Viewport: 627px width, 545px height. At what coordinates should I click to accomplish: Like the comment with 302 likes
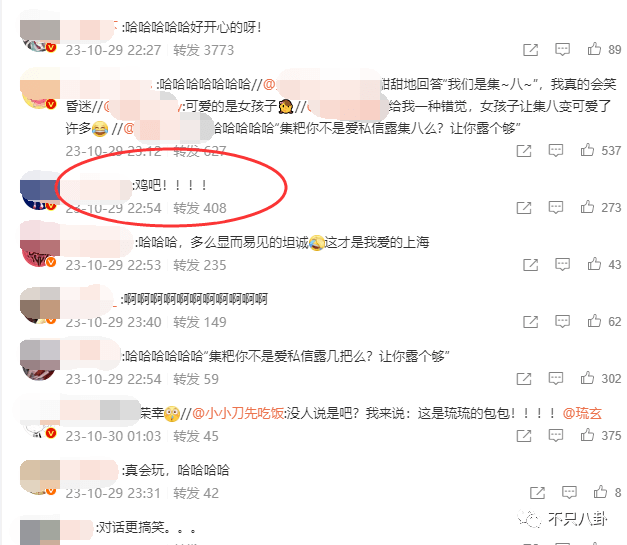click(587, 378)
